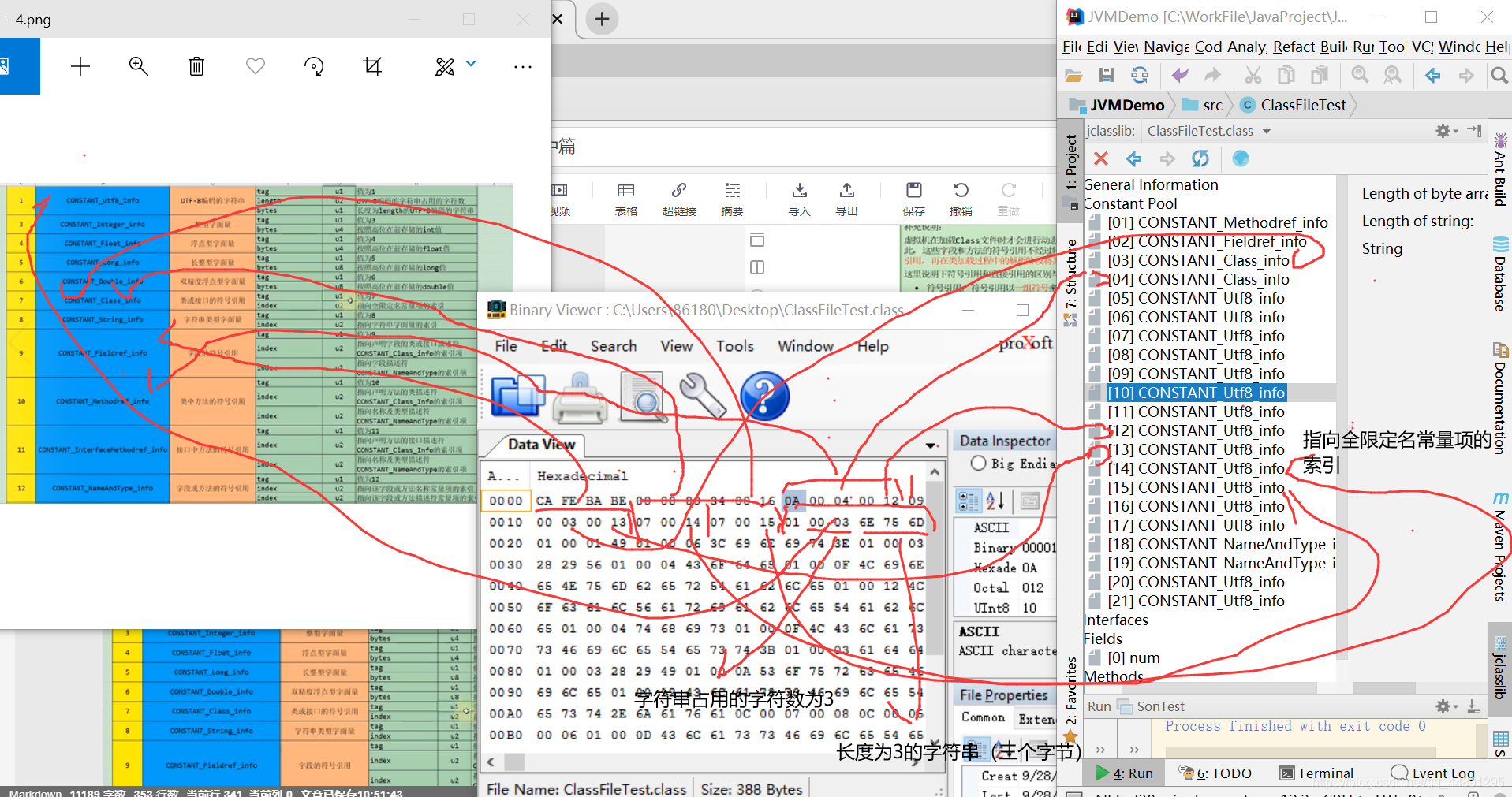Open Data View dropdown arrow

pos(931,445)
